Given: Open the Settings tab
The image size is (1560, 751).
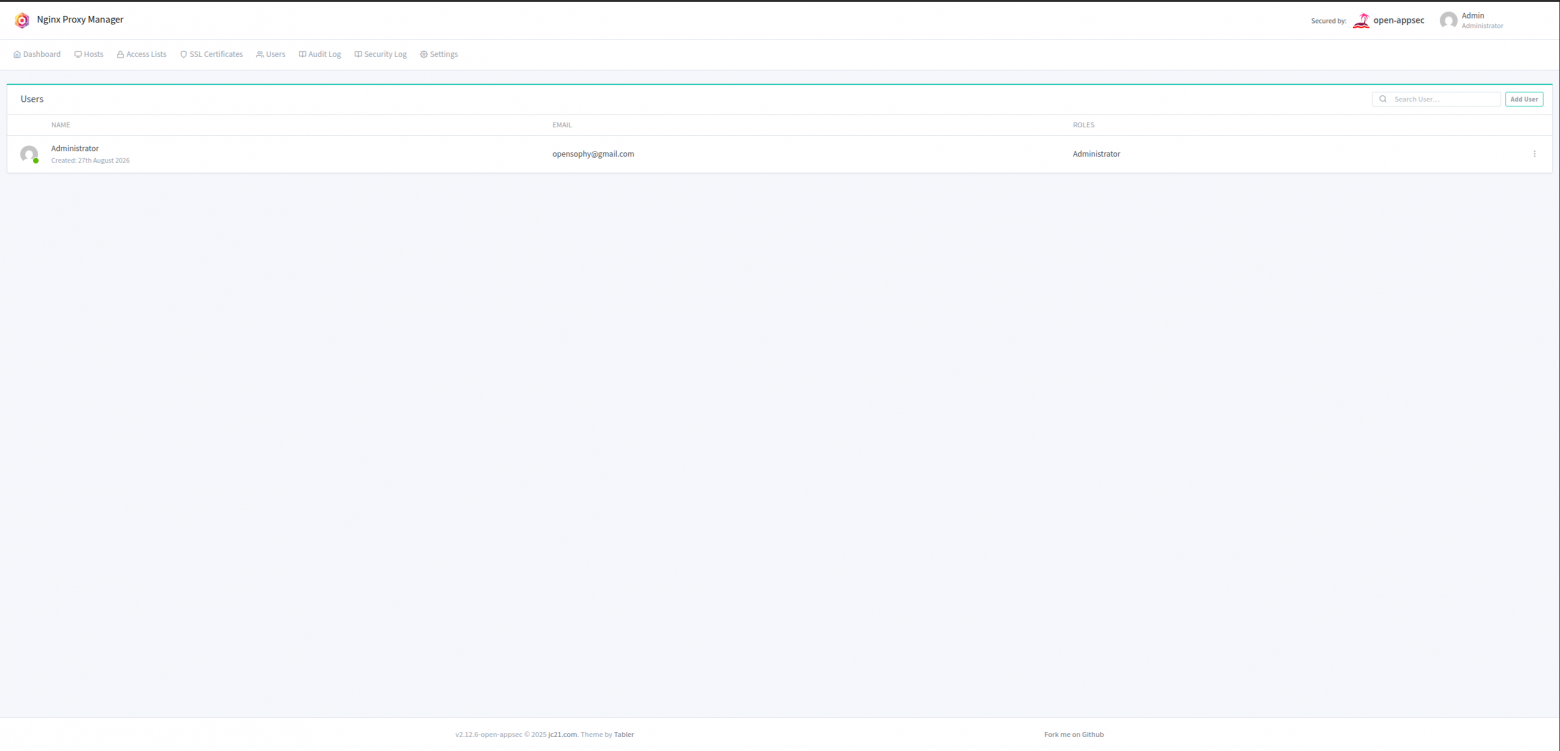Looking at the screenshot, I should pyautogui.click(x=439, y=54).
